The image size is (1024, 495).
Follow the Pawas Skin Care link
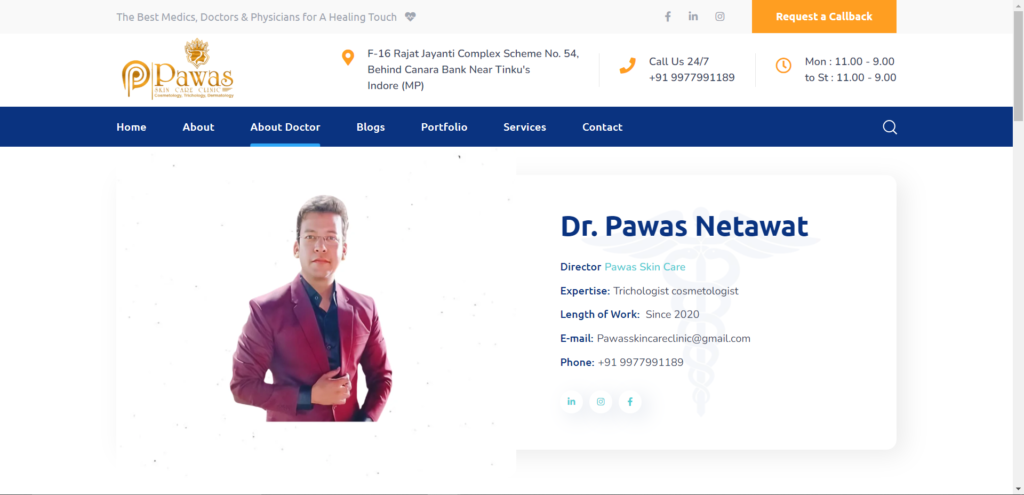pos(645,267)
